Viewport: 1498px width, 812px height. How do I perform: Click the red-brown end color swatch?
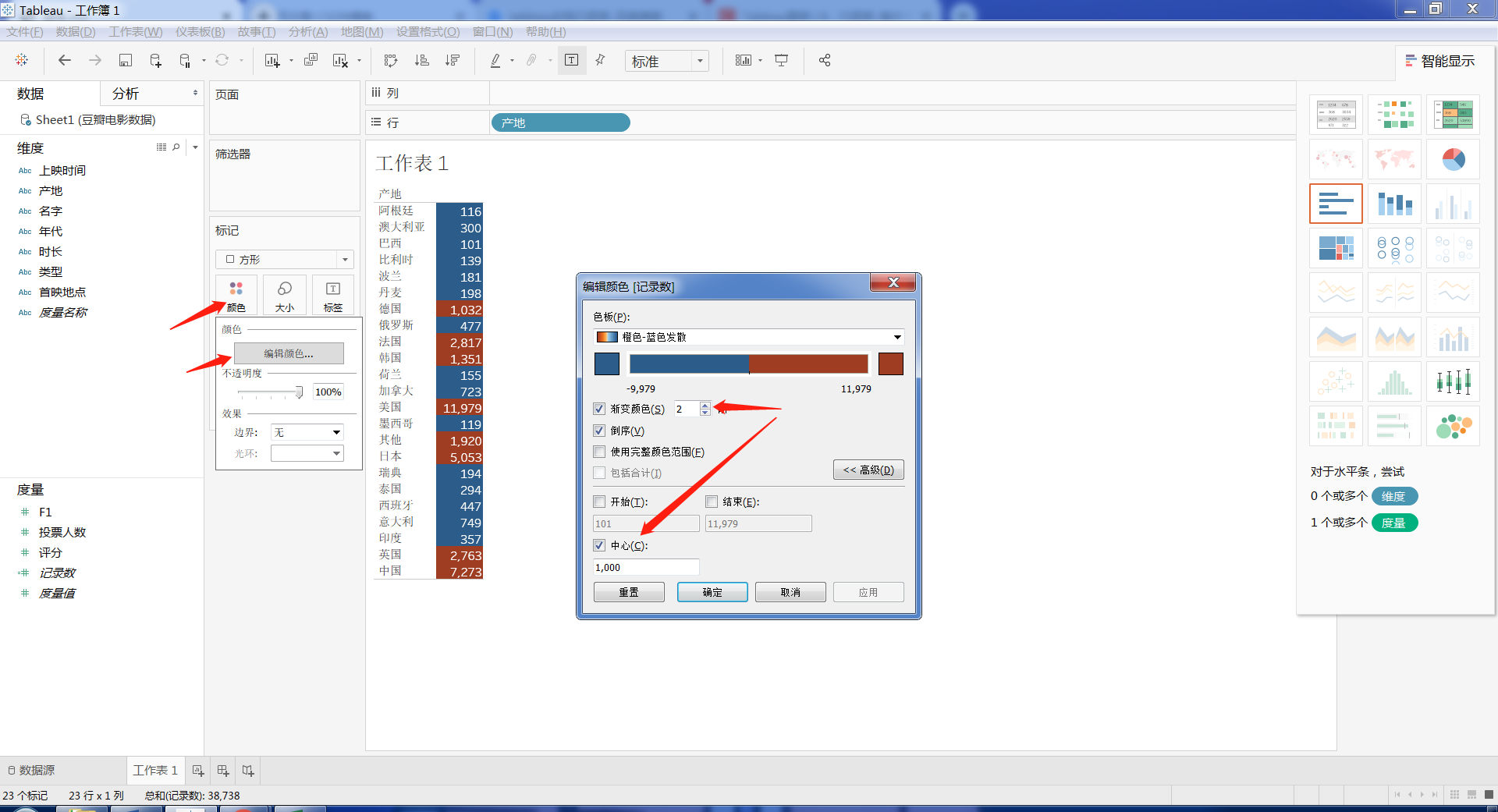tap(891, 363)
